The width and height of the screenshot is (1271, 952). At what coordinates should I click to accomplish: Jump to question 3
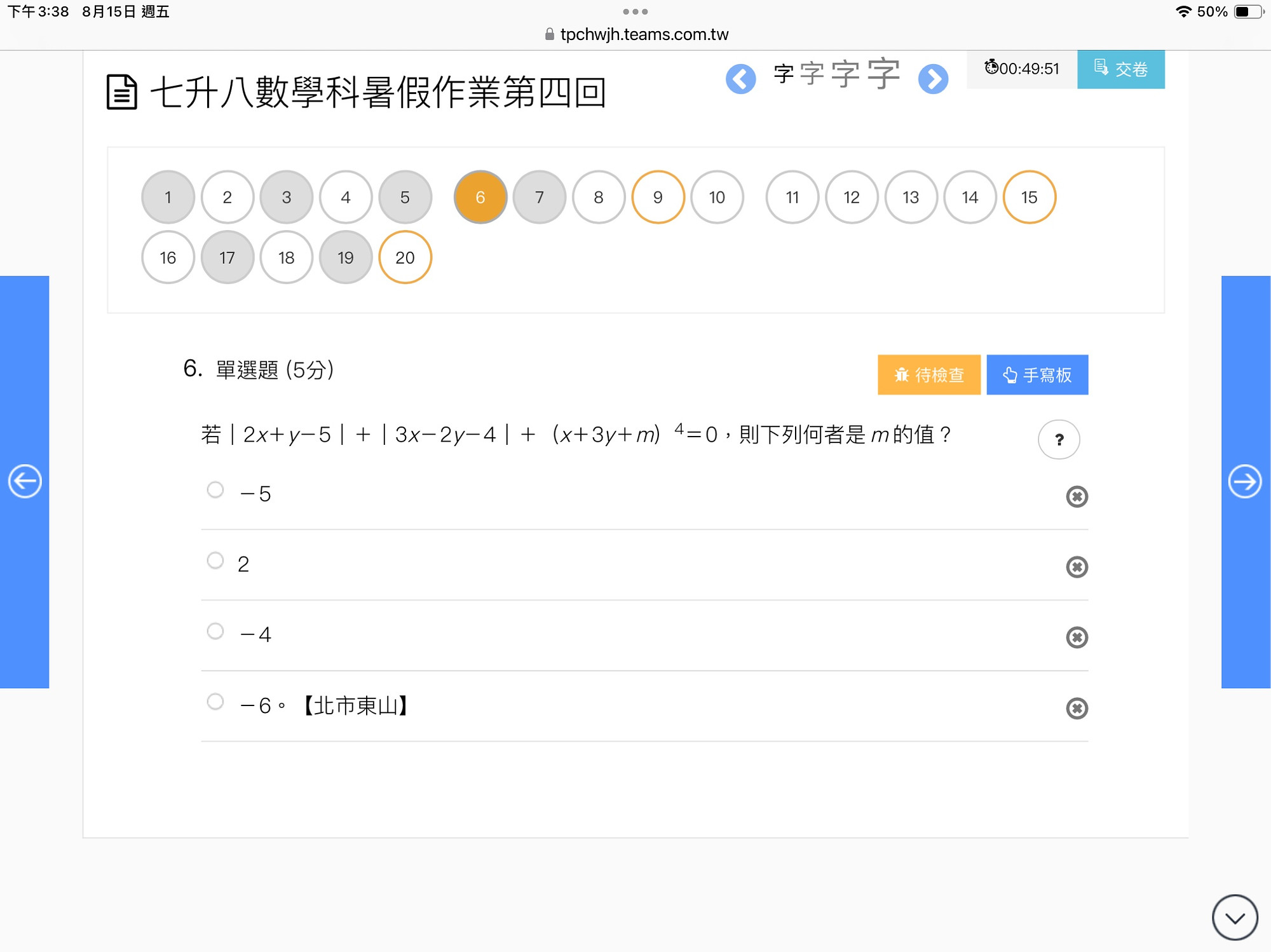pos(287,197)
